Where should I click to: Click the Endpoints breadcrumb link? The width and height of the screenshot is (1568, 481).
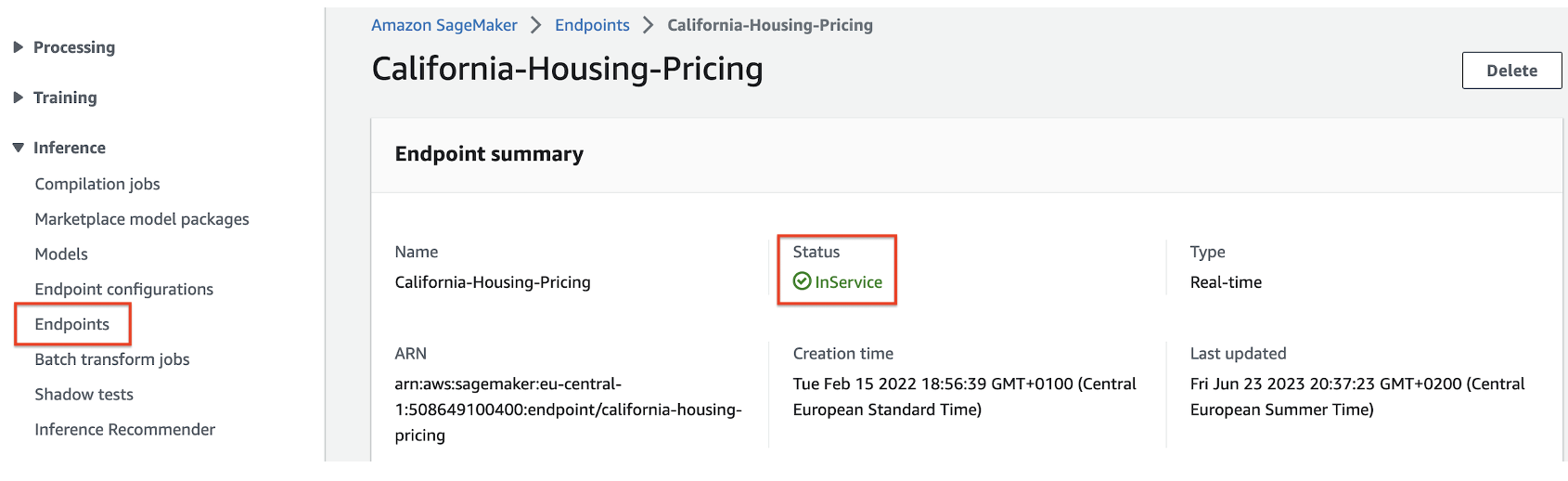tap(592, 25)
